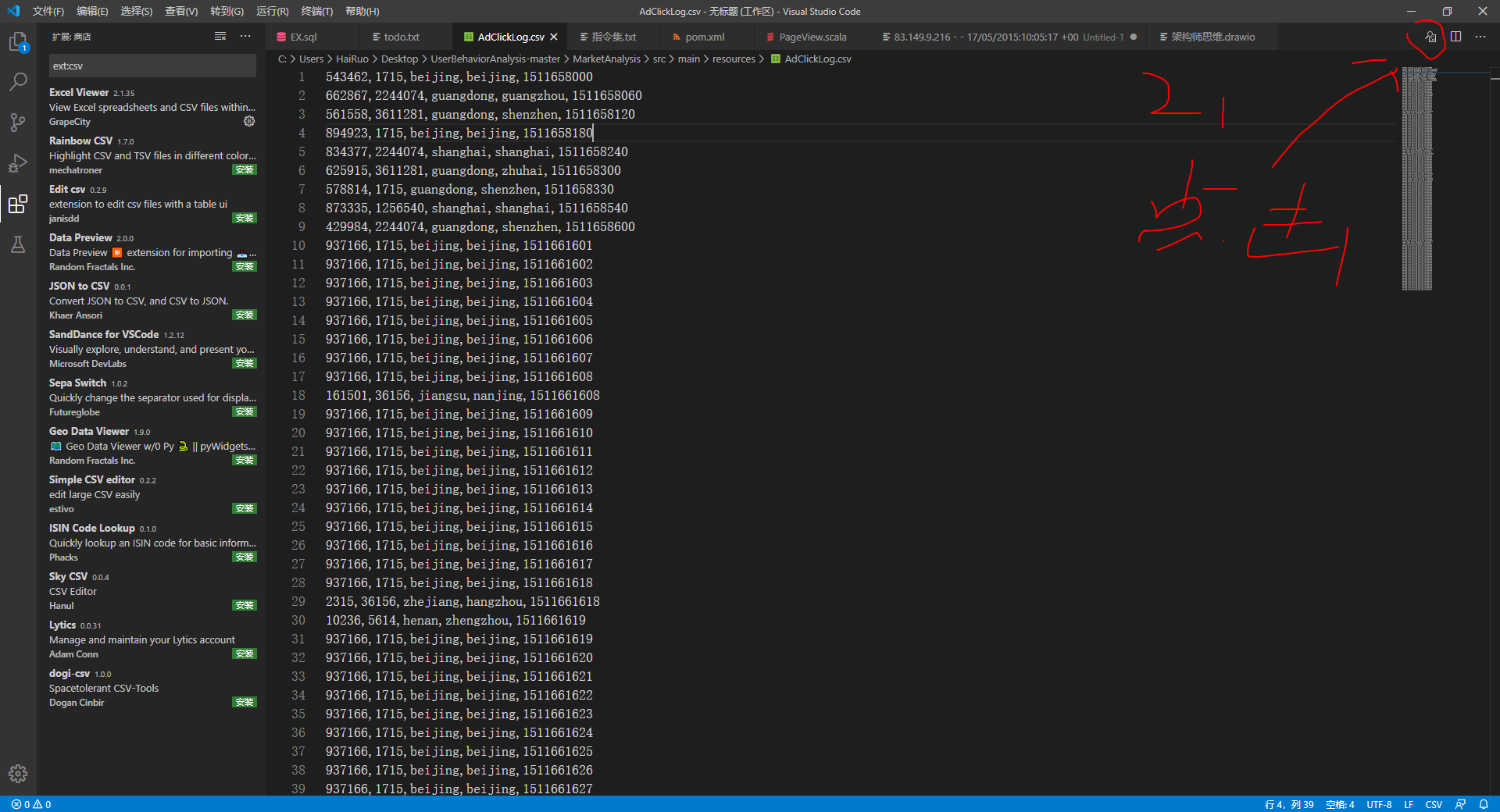Open breadcrumb dropdown for resources folder
The height and width of the screenshot is (812, 1500).
(733, 59)
